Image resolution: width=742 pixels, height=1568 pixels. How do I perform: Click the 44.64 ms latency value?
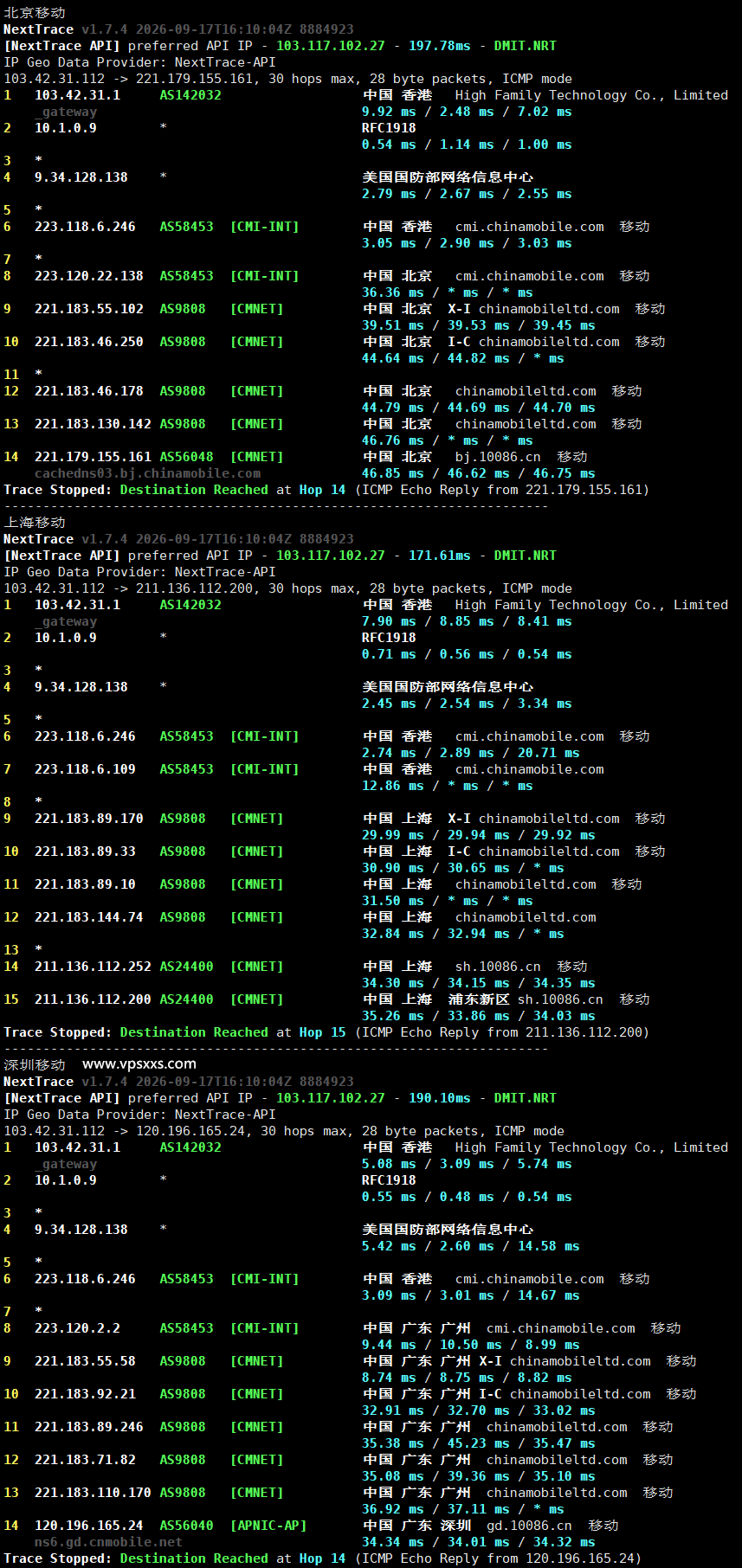point(393,358)
